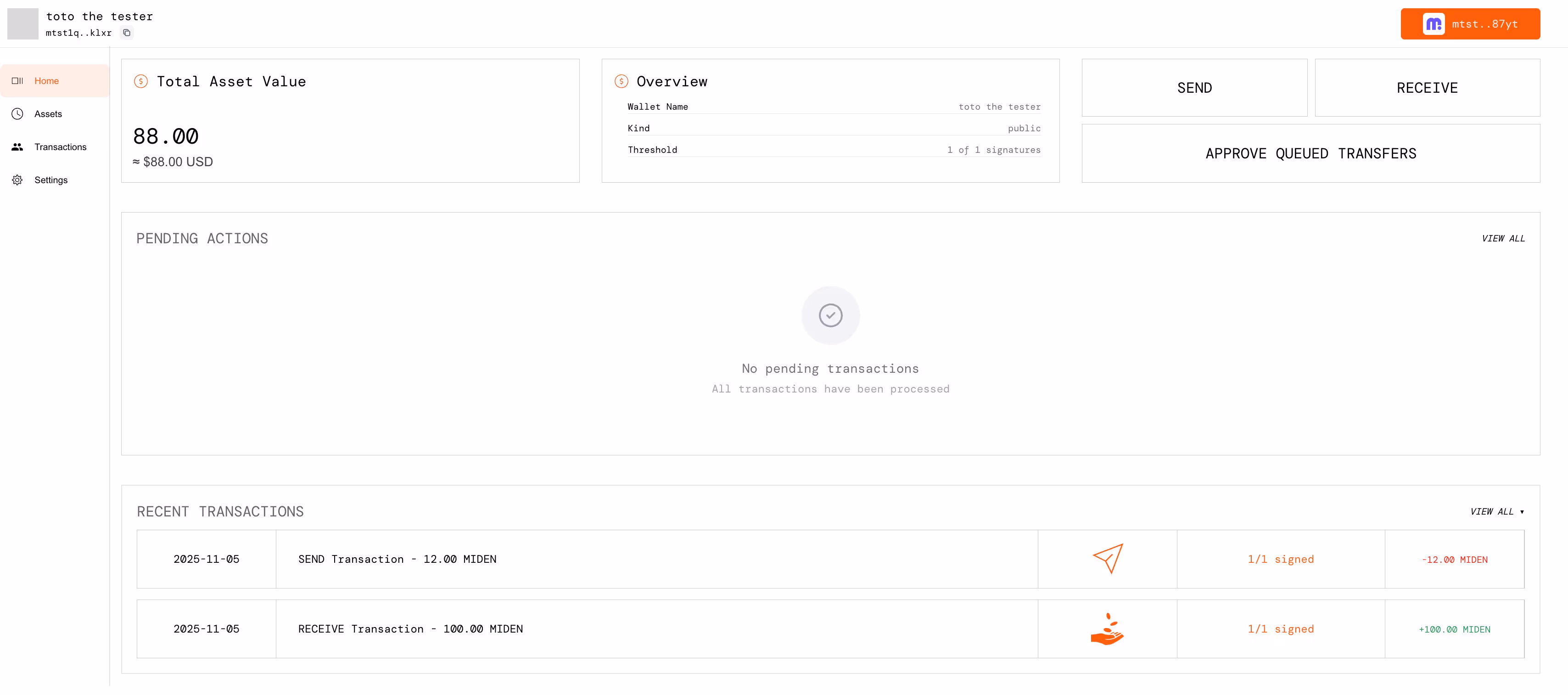Click the Miden wallet logo icon
Screen dimensions: 1568x695
(x=1434, y=24)
